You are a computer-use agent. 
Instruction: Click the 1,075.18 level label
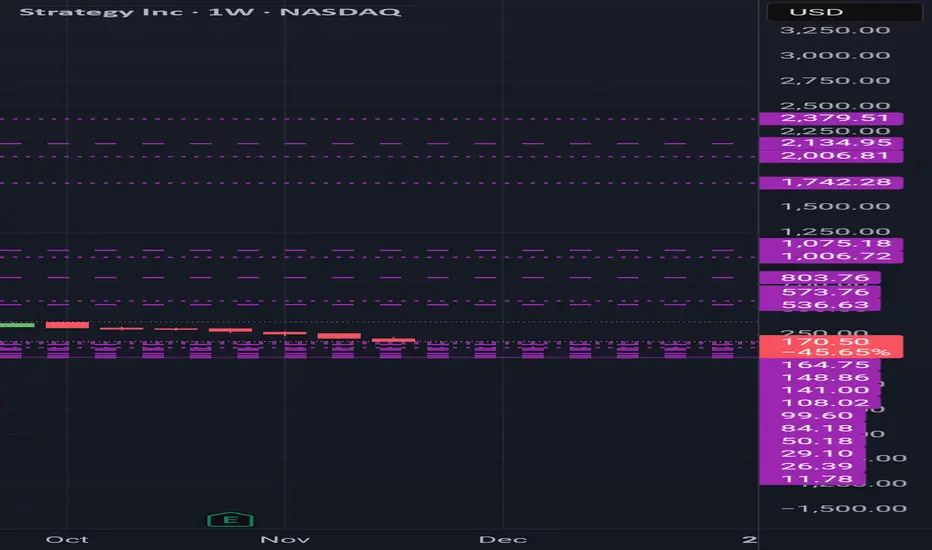[830, 243]
